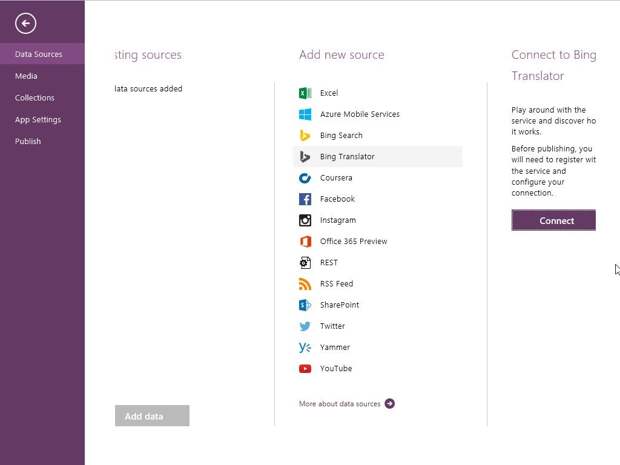This screenshot has width=620, height=465.
Task: Click the YouTube play icon
Action: click(305, 369)
